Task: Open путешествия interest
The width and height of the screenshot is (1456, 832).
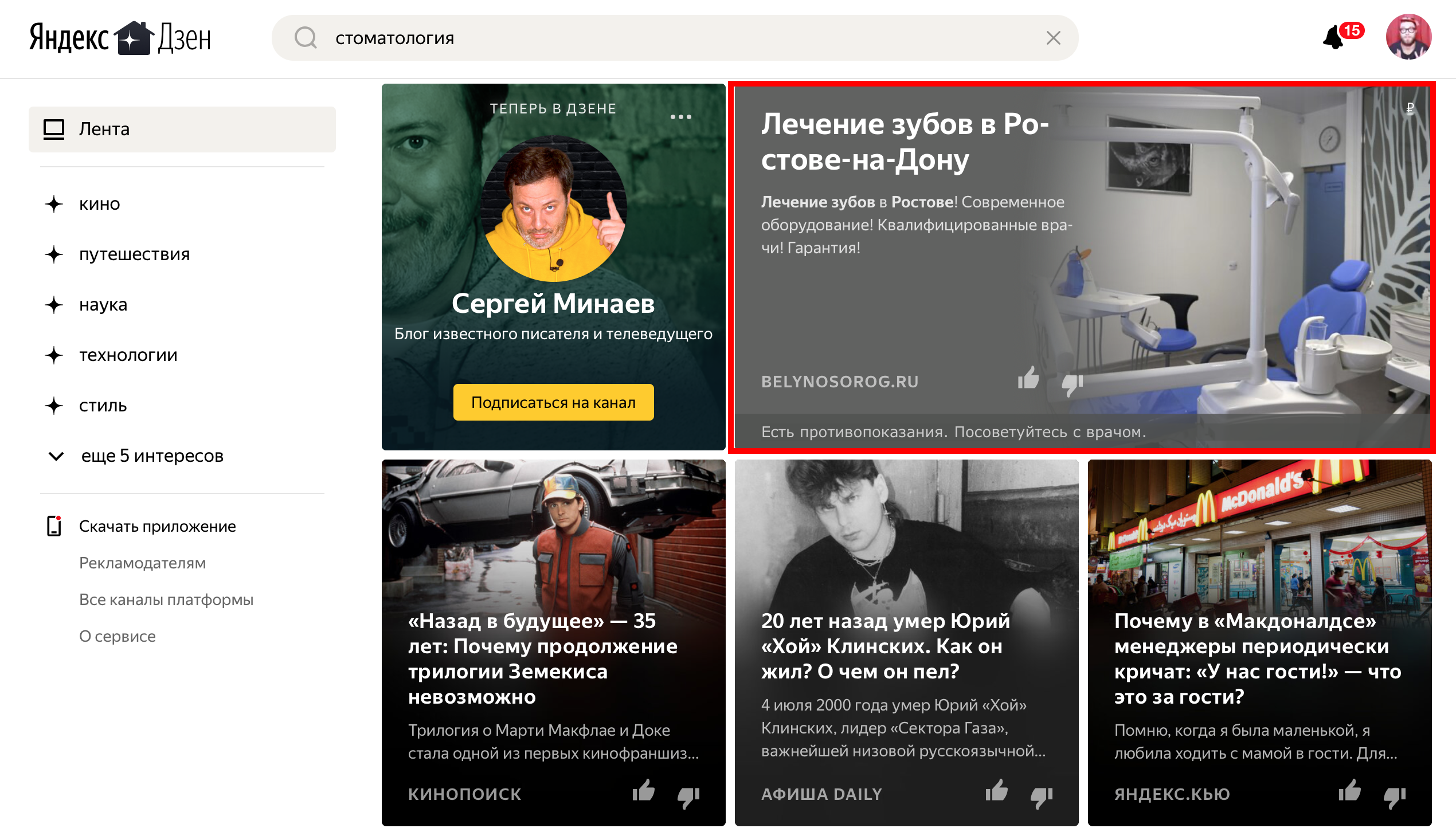Action: coord(135,254)
